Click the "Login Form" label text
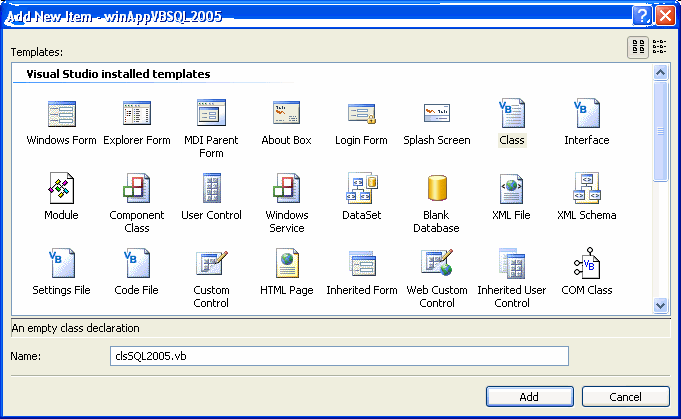This screenshot has height=419, width=681. pyautogui.click(x=361, y=140)
